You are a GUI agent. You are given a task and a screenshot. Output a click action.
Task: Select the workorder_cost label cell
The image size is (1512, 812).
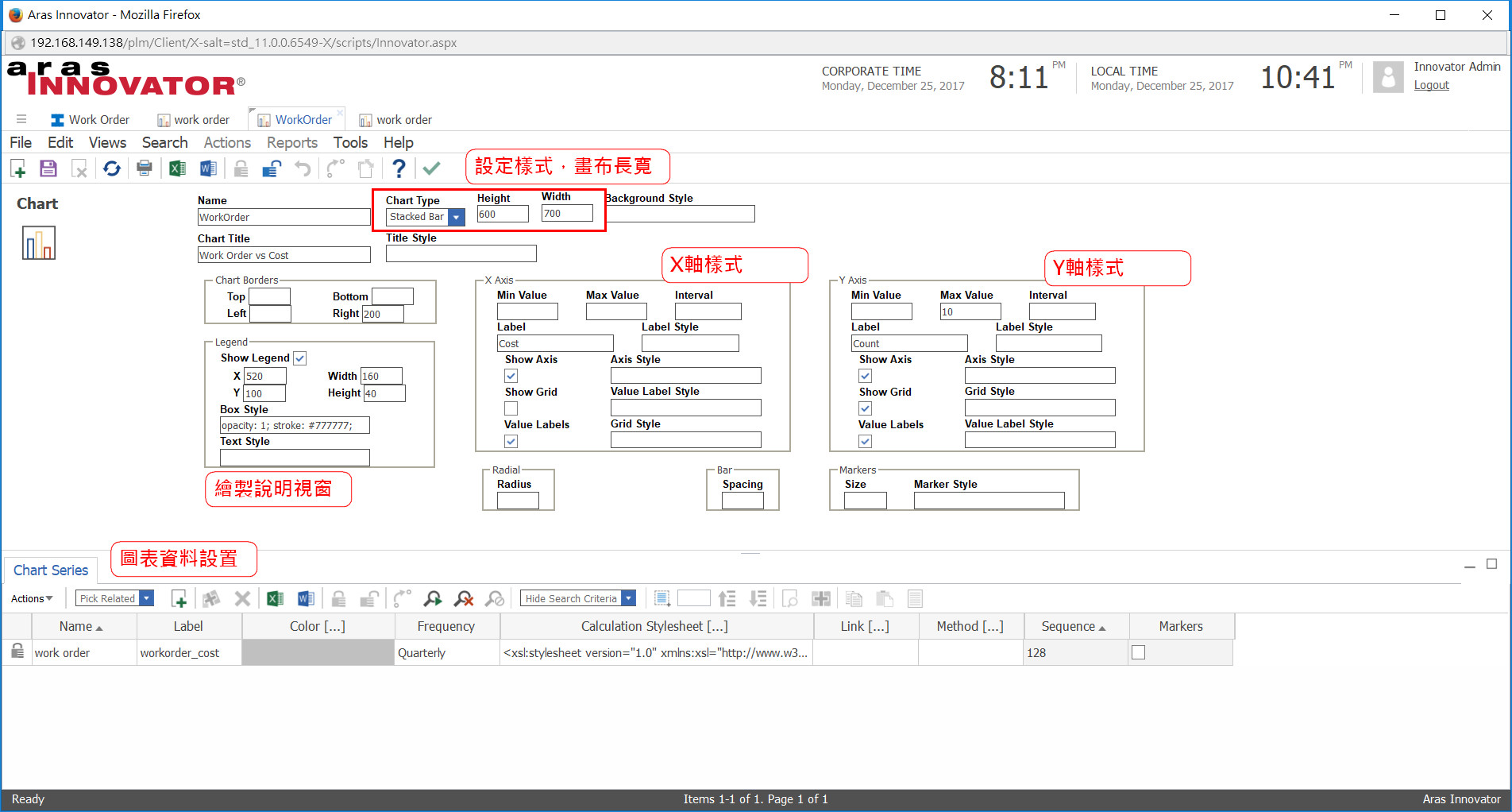pos(189,652)
